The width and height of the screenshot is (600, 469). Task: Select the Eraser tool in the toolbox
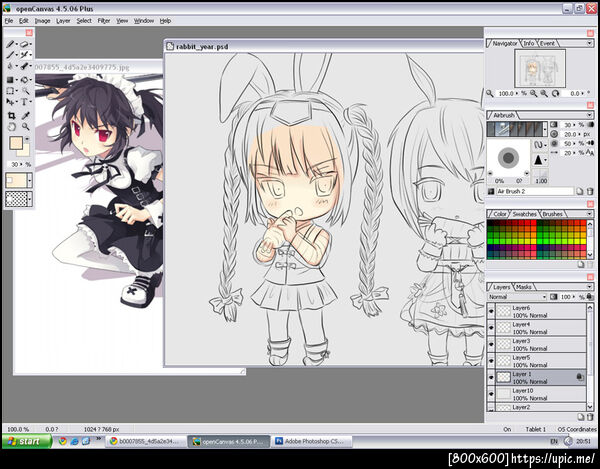(24, 44)
